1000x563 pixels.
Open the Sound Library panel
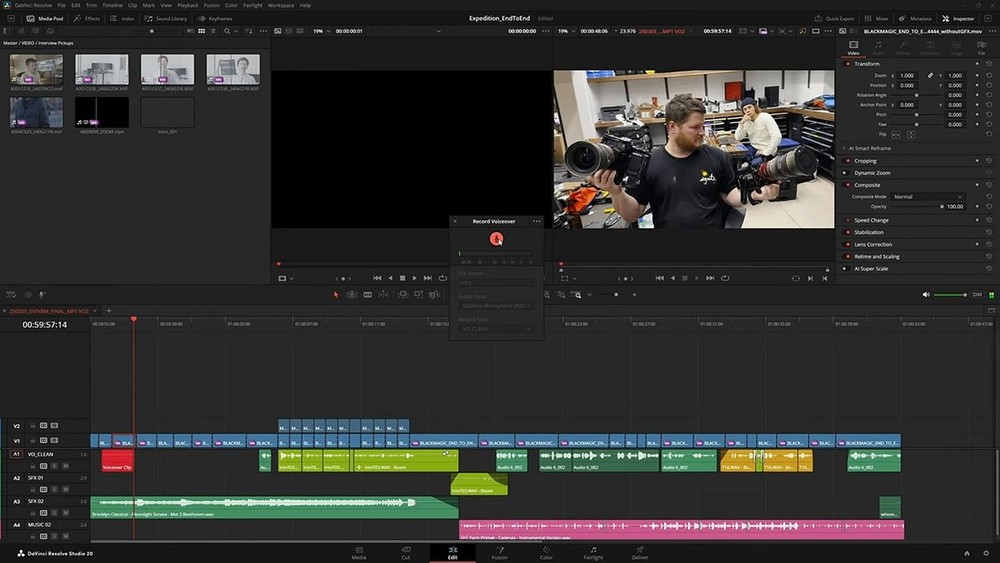click(166, 18)
